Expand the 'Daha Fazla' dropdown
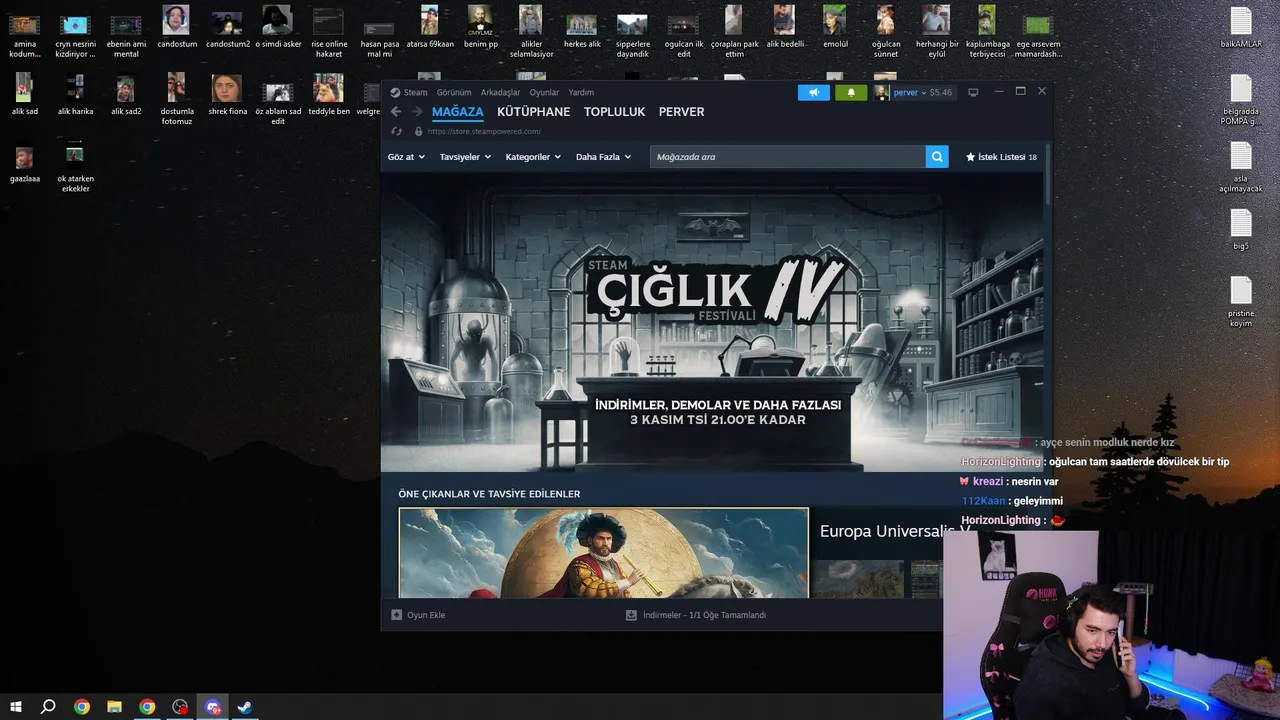 (x=603, y=157)
